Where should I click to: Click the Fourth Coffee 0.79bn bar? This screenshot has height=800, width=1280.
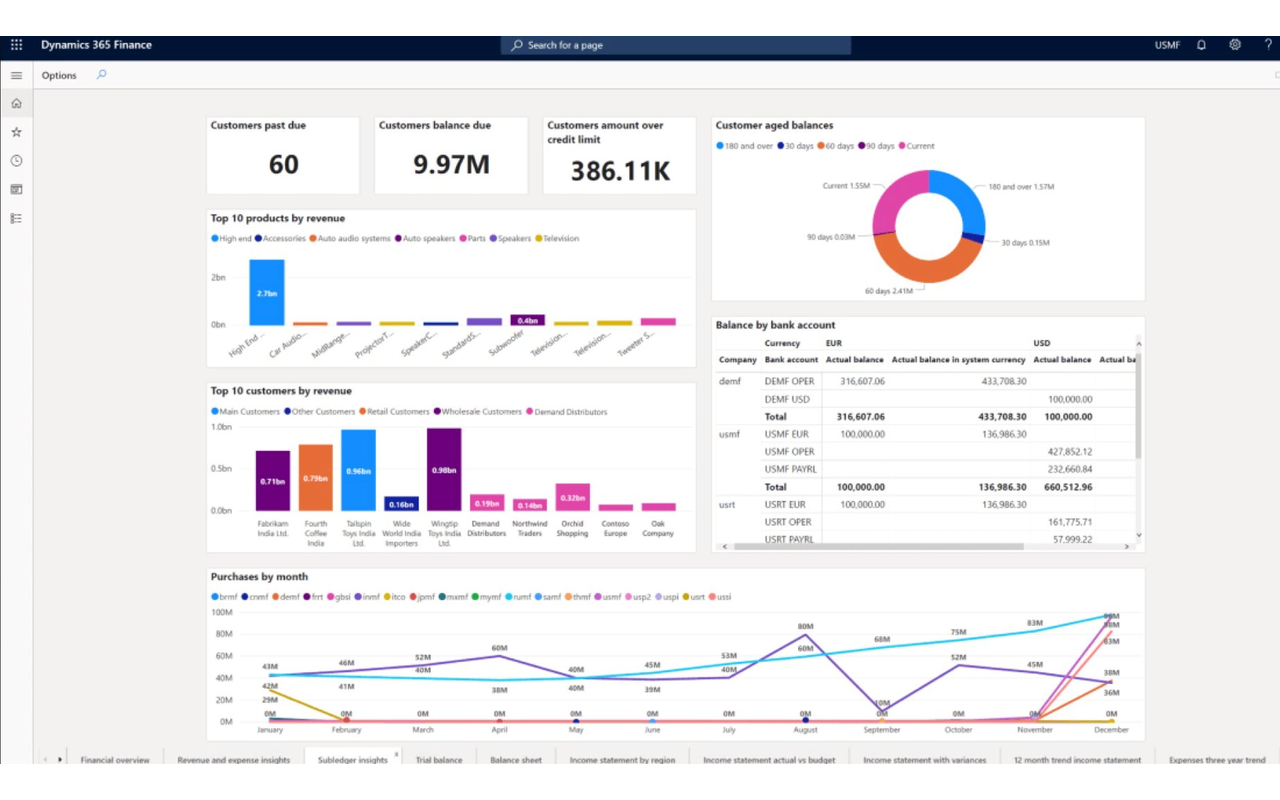(x=315, y=478)
